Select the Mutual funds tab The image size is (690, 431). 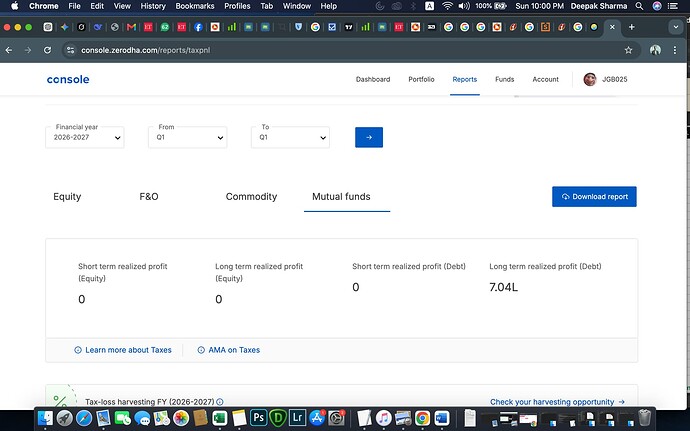coord(341,197)
